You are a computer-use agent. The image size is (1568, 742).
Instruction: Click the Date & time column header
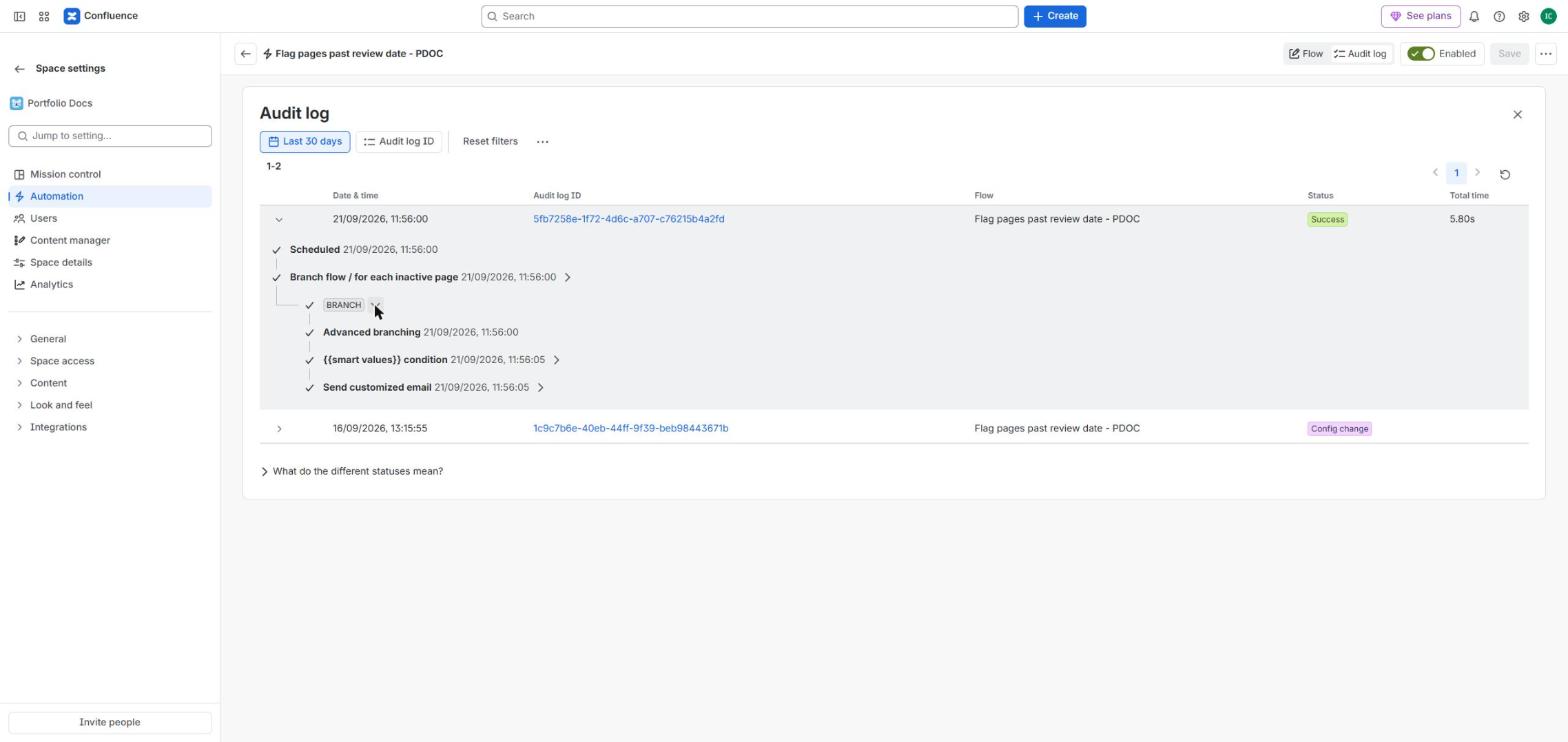click(x=355, y=196)
